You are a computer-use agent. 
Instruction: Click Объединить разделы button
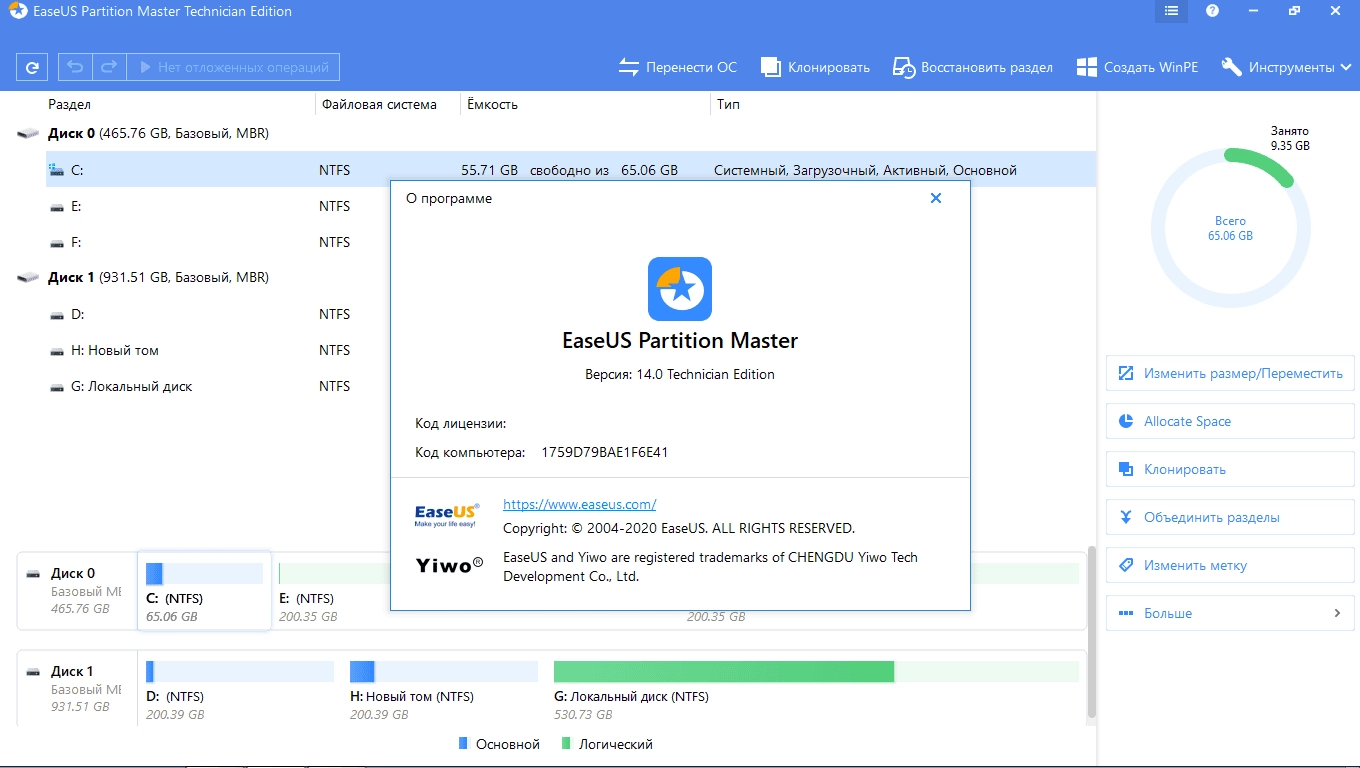pos(1230,517)
